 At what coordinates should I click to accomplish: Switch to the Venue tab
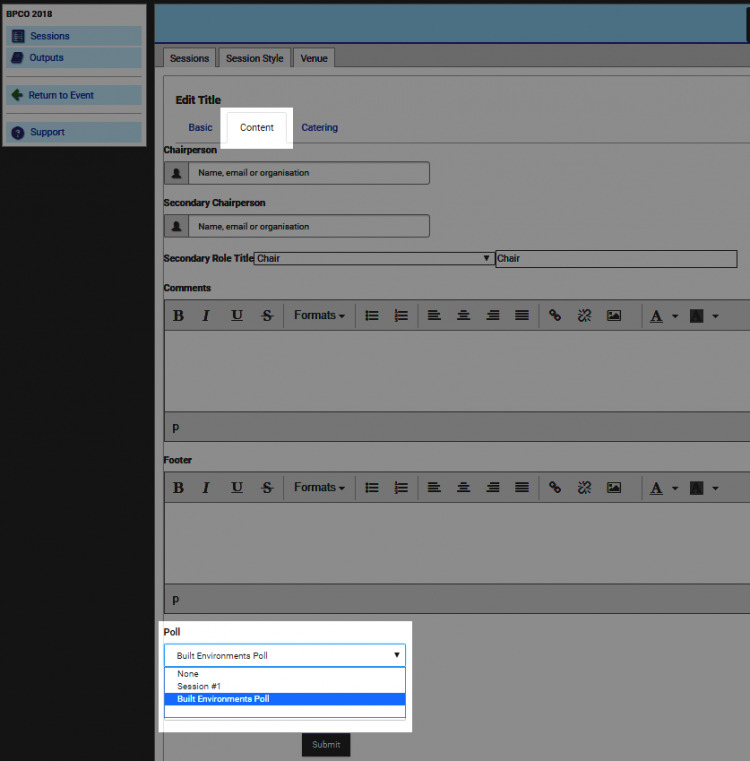click(x=314, y=58)
